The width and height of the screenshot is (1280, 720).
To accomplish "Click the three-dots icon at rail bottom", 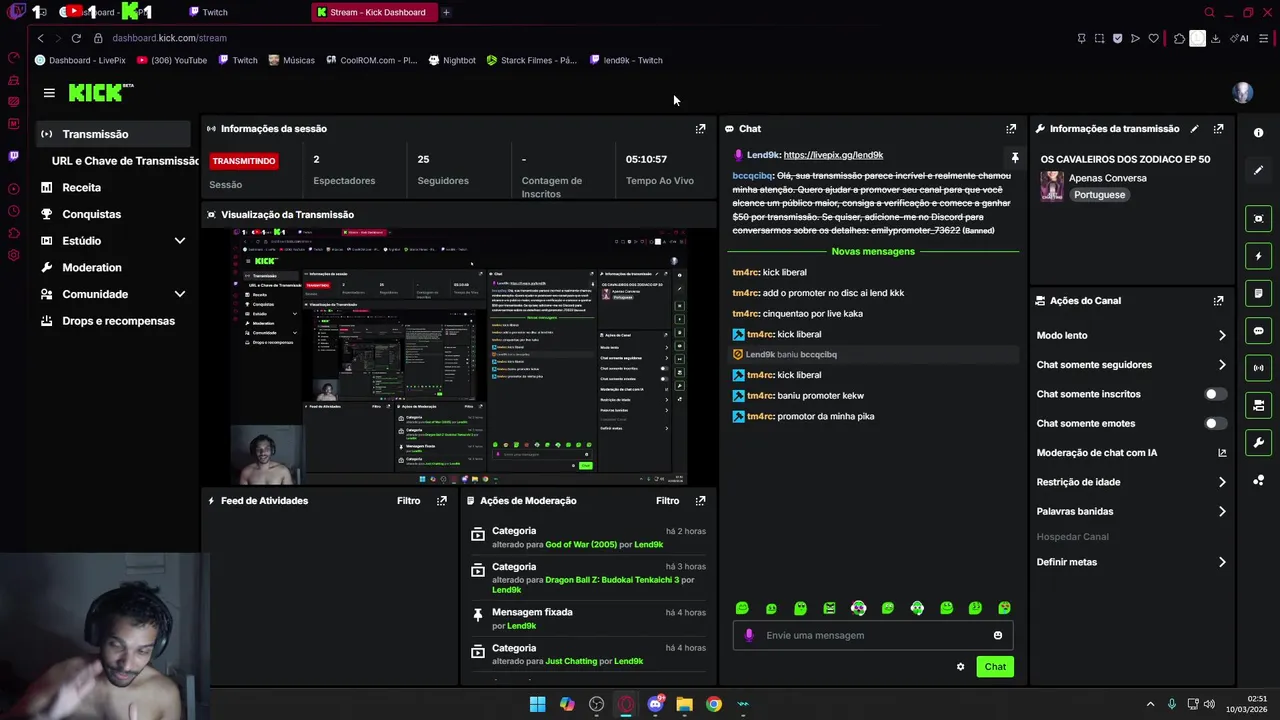I will point(1258,481).
